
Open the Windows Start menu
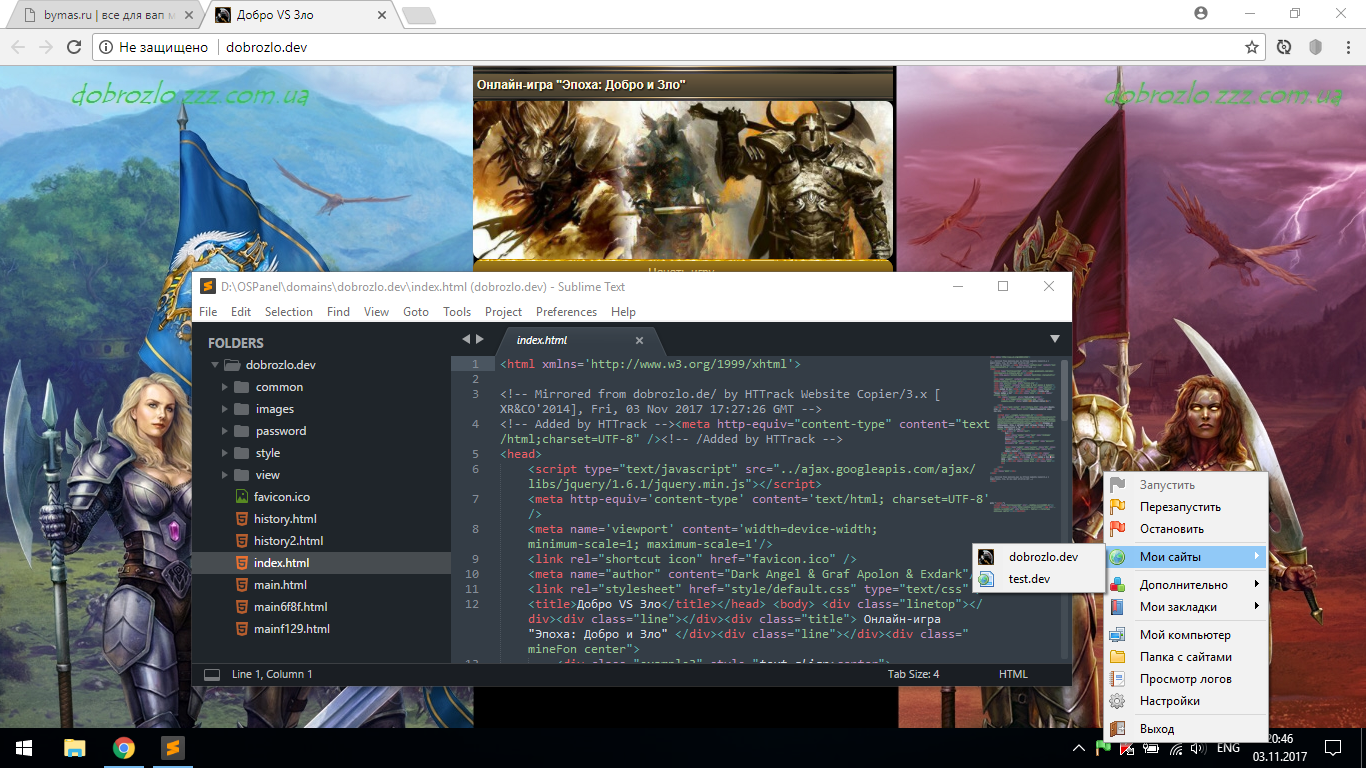click(24, 747)
